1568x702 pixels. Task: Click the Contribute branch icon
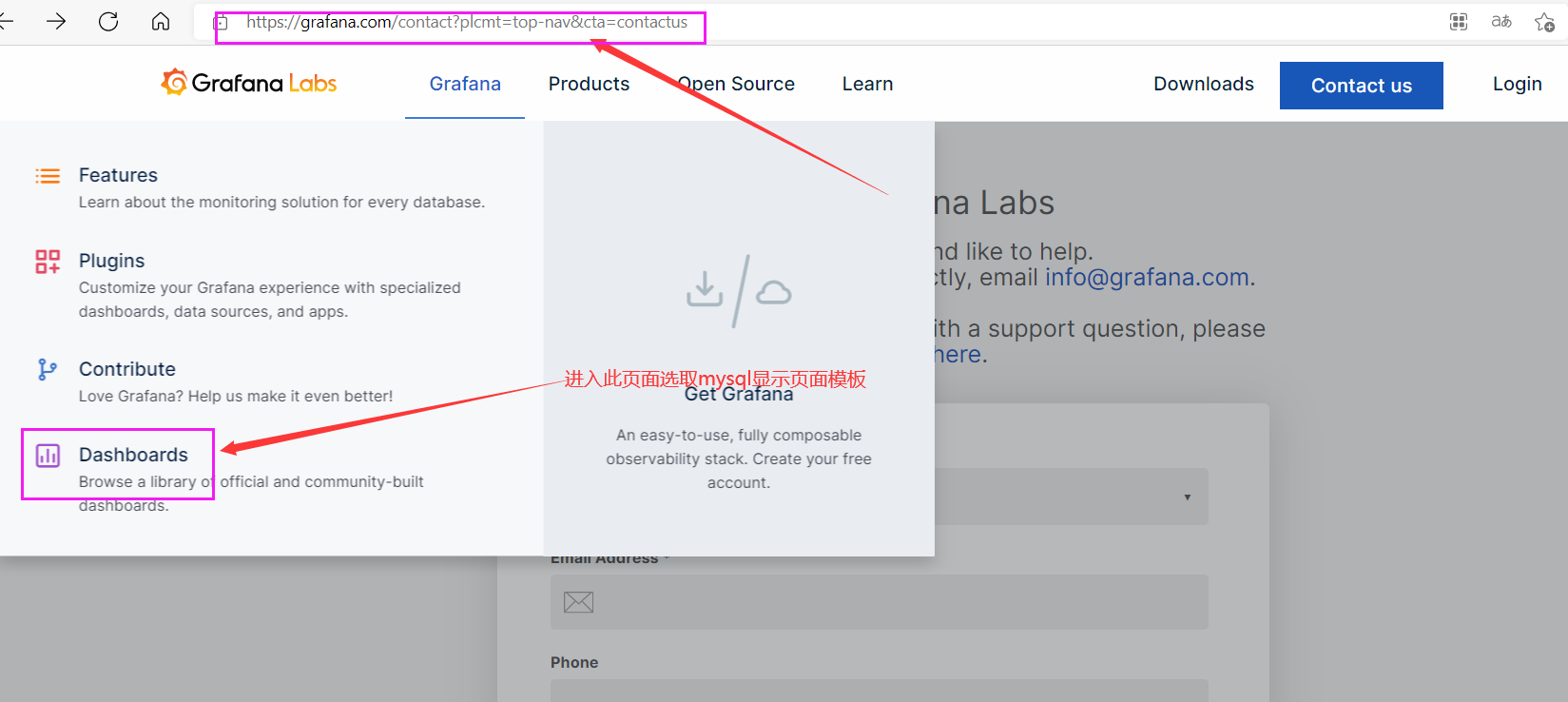[x=48, y=369]
